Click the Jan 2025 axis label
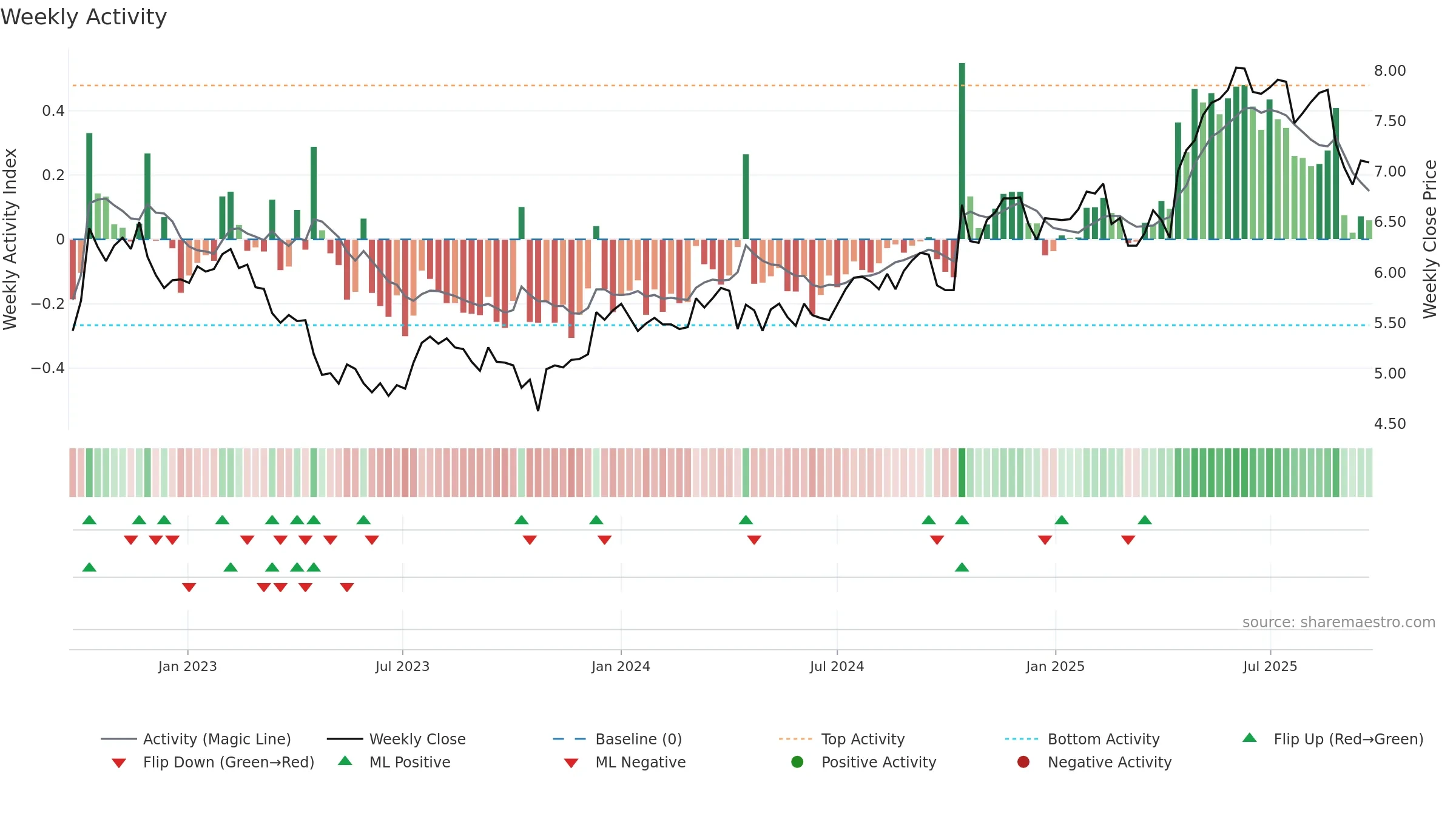The width and height of the screenshot is (1456, 819). tap(1055, 666)
